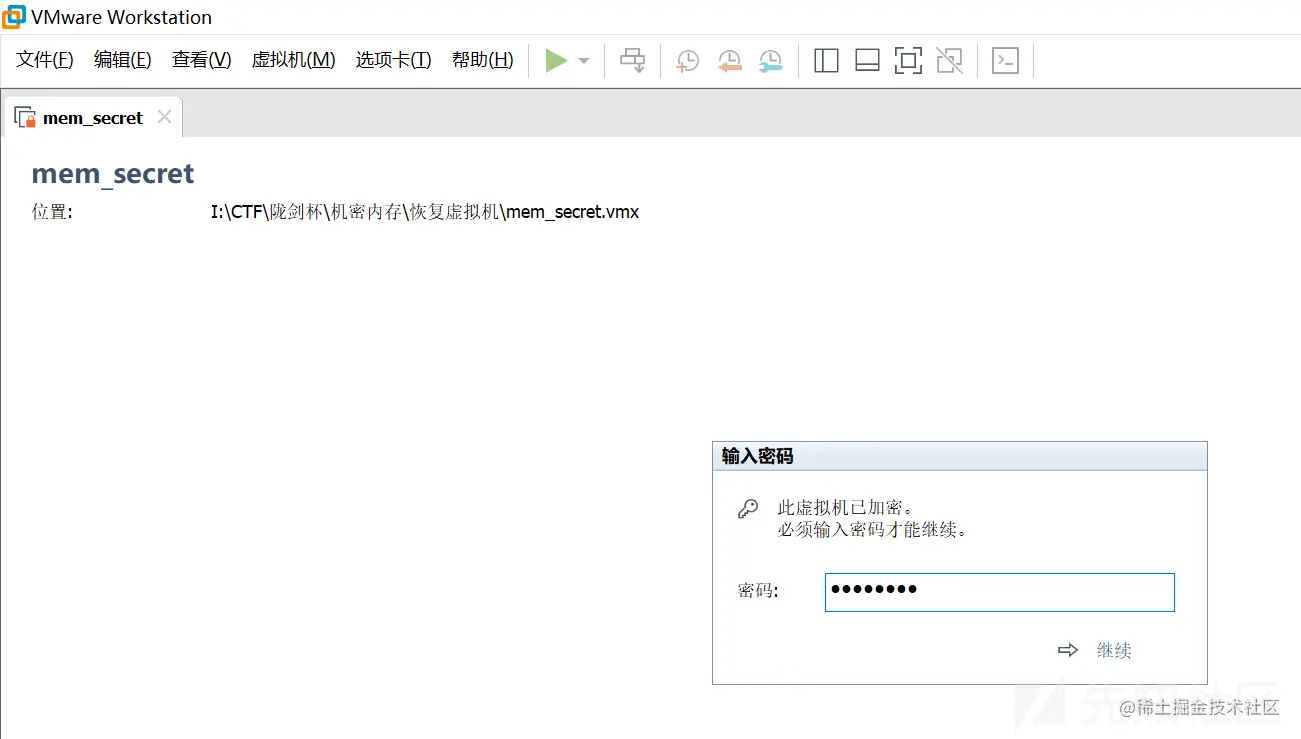Click the 输入密码 dialog title bar

(x=959, y=456)
